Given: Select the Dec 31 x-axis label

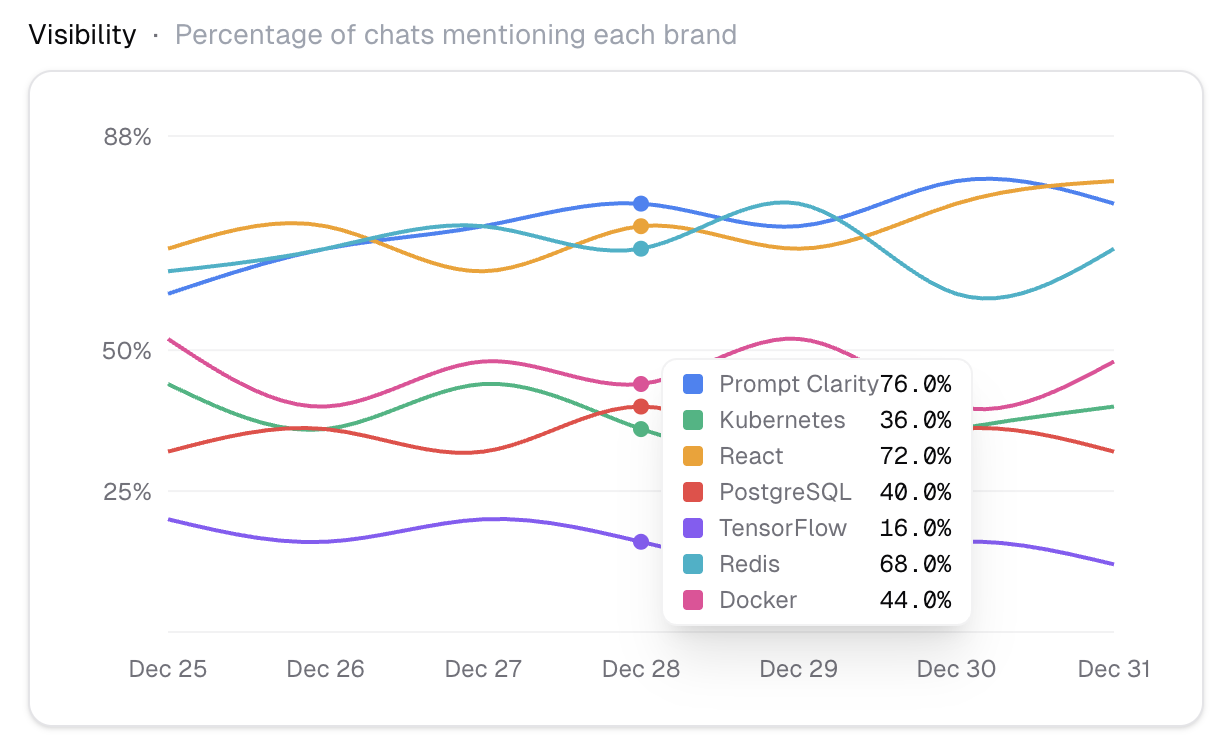Looking at the screenshot, I should pyautogui.click(x=1113, y=669).
